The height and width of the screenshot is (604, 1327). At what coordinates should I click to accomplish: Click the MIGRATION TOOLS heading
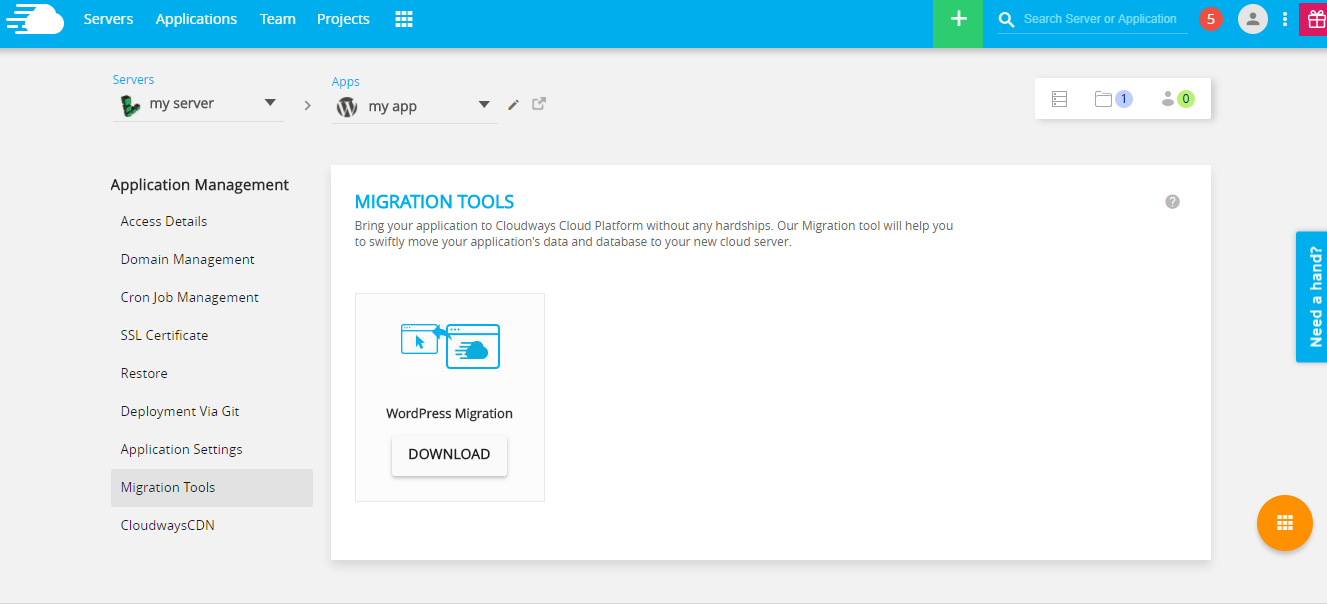pyautogui.click(x=435, y=202)
